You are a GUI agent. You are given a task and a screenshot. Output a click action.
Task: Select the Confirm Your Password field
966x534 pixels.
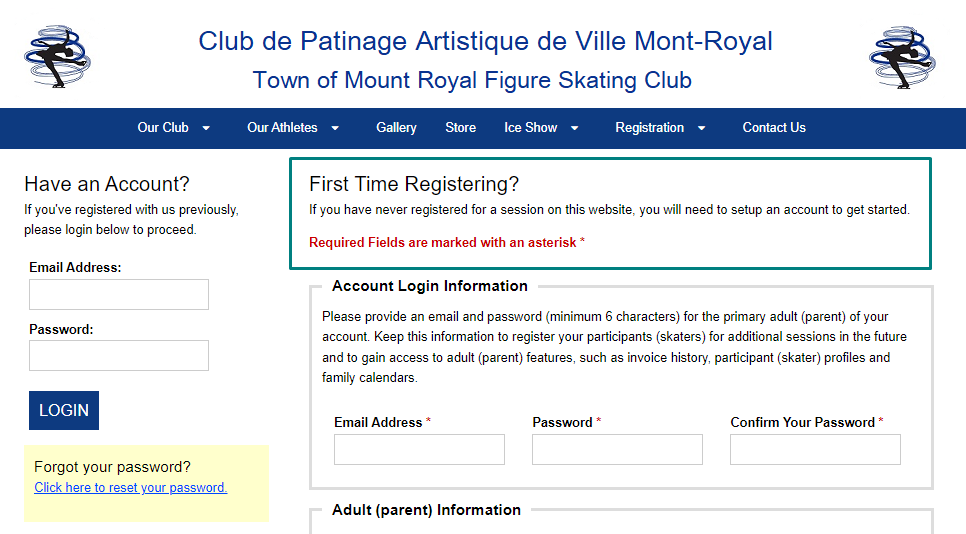pos(816,450)
